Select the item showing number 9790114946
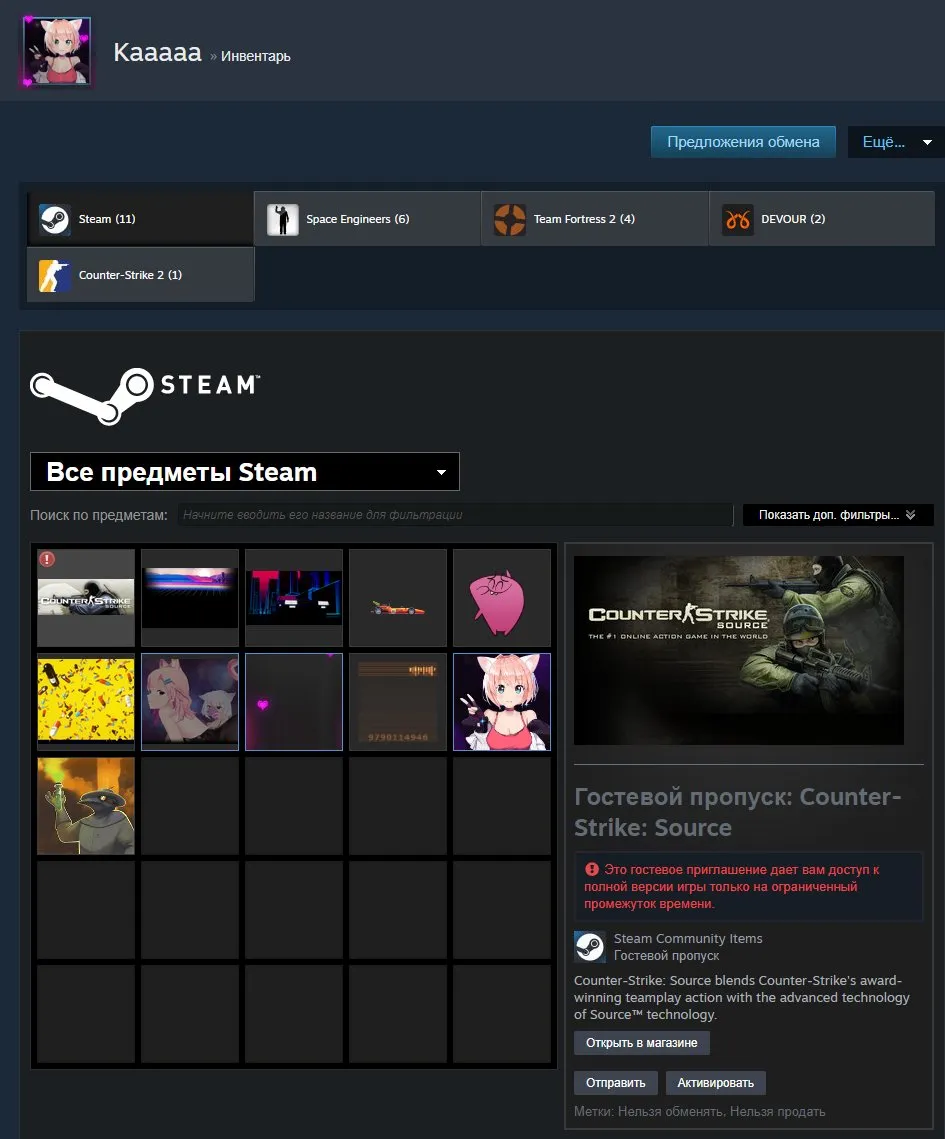Screen dimensions: 945x1139 pos(397,702)
